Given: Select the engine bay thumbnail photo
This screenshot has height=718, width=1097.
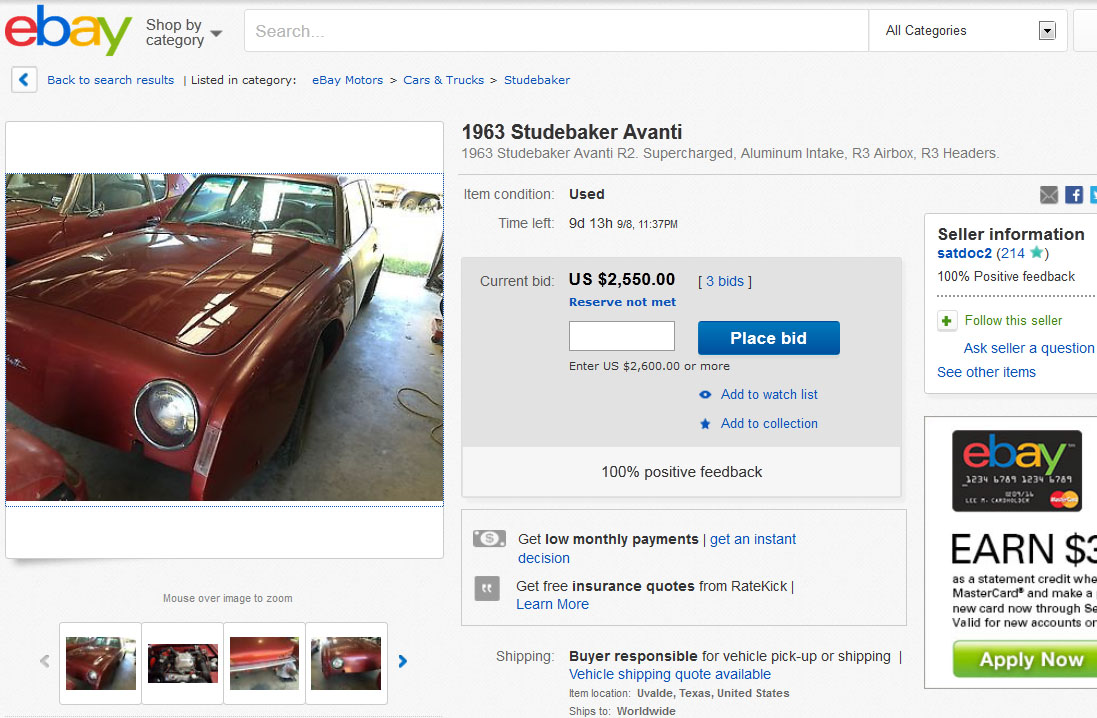Looking at the screenshot, I should 183,661.
